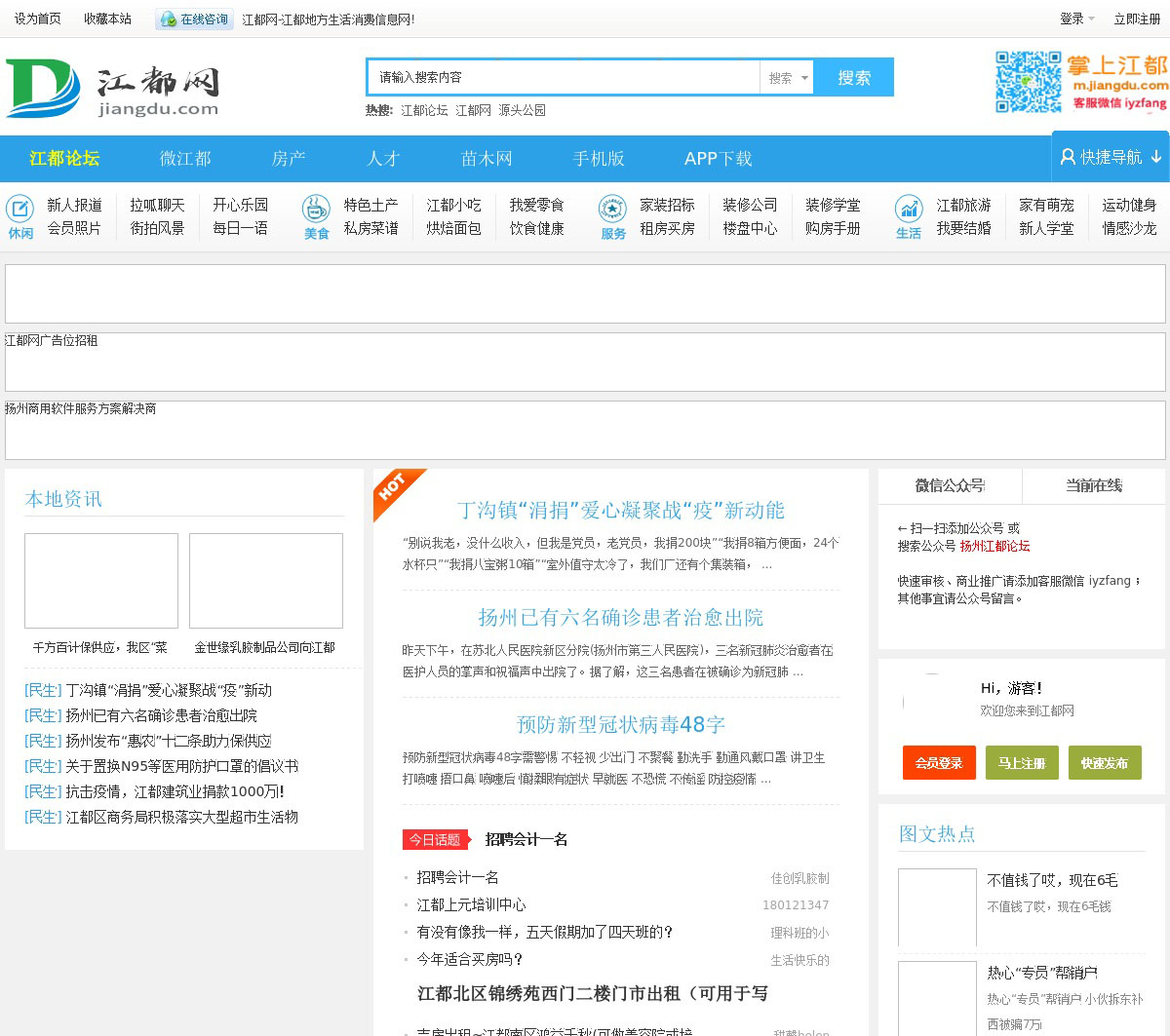
Task: Click the 美食 category icon
Action: click(x=316, y=209)
